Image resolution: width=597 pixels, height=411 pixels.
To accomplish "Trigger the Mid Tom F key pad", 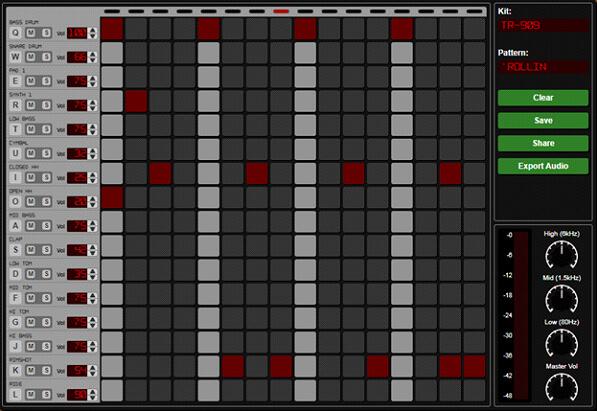I will [x=15, y=297].
